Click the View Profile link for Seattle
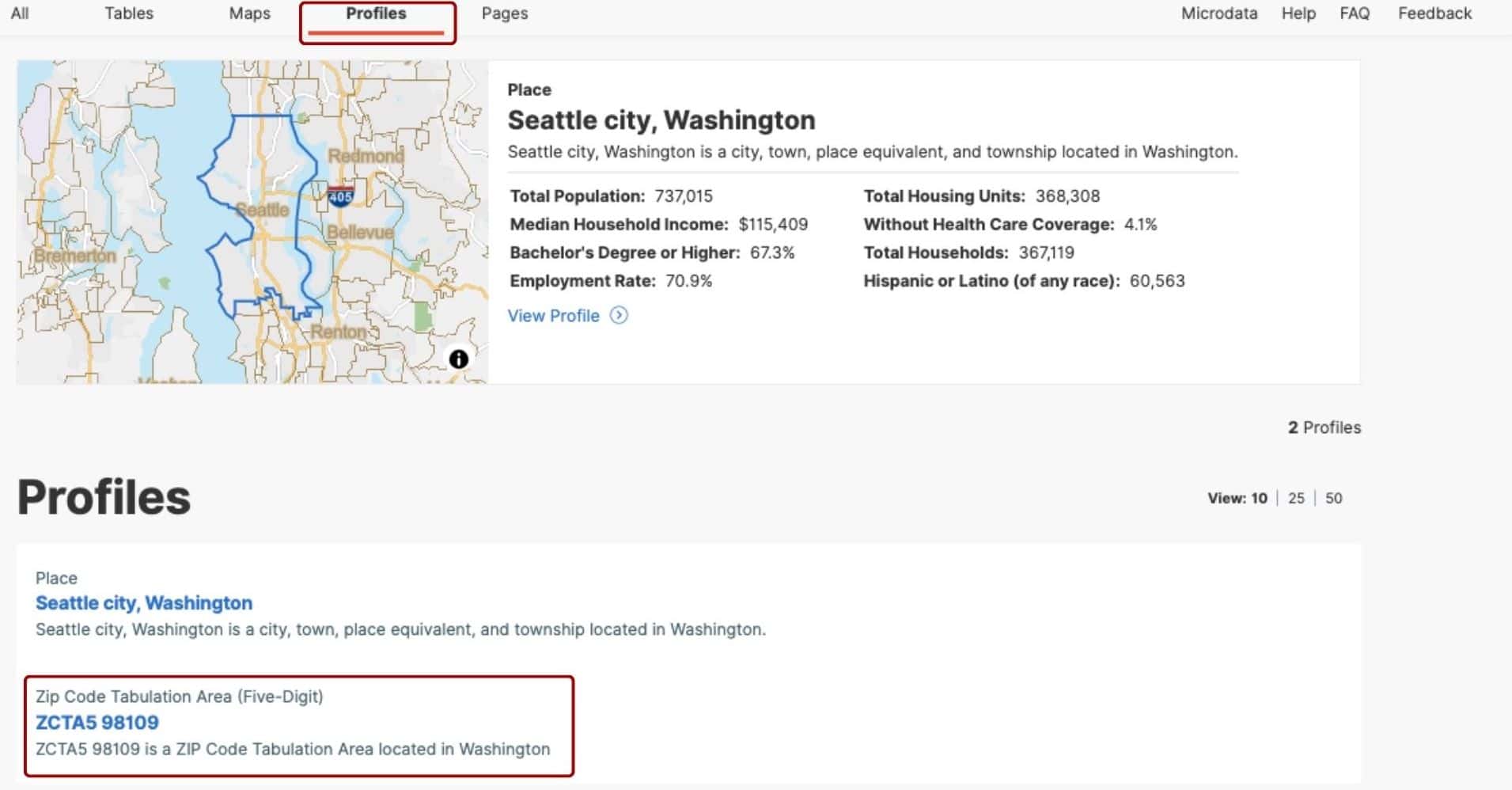 point(554,315)
